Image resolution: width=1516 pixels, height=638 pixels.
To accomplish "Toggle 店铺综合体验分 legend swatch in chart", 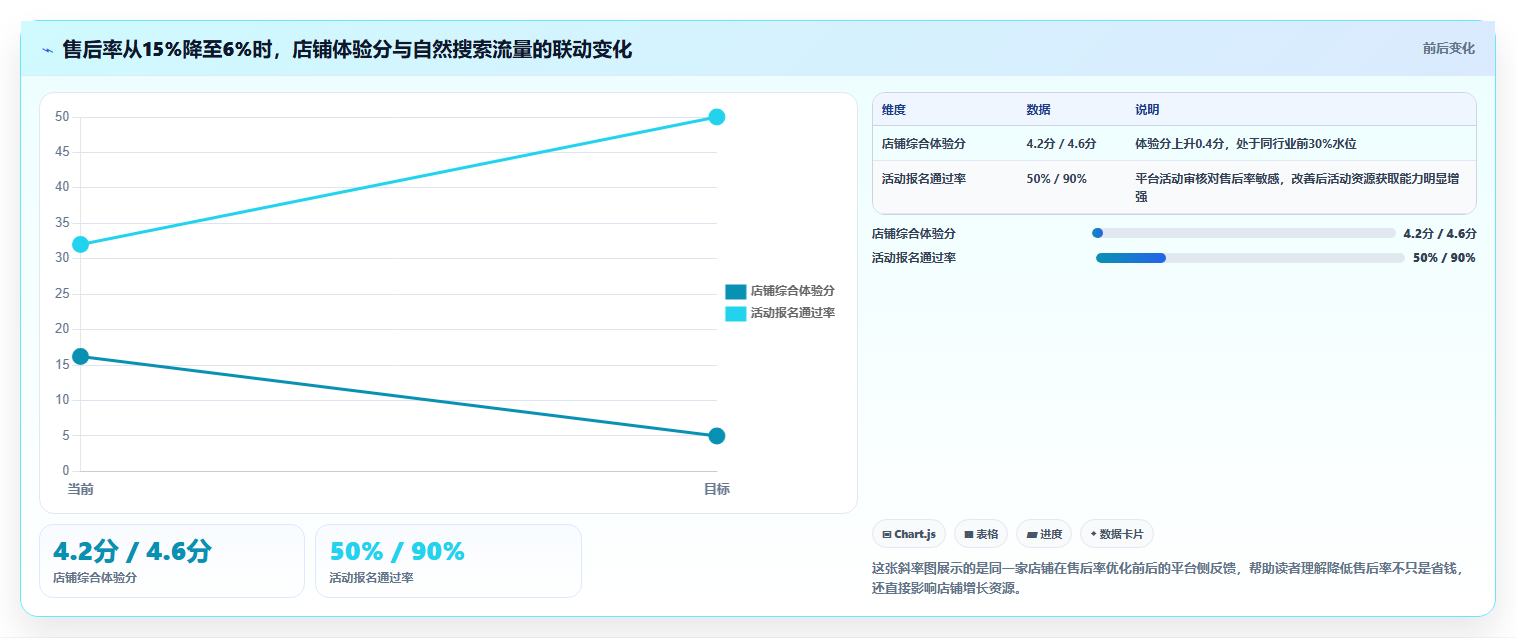I will point(735,291).
